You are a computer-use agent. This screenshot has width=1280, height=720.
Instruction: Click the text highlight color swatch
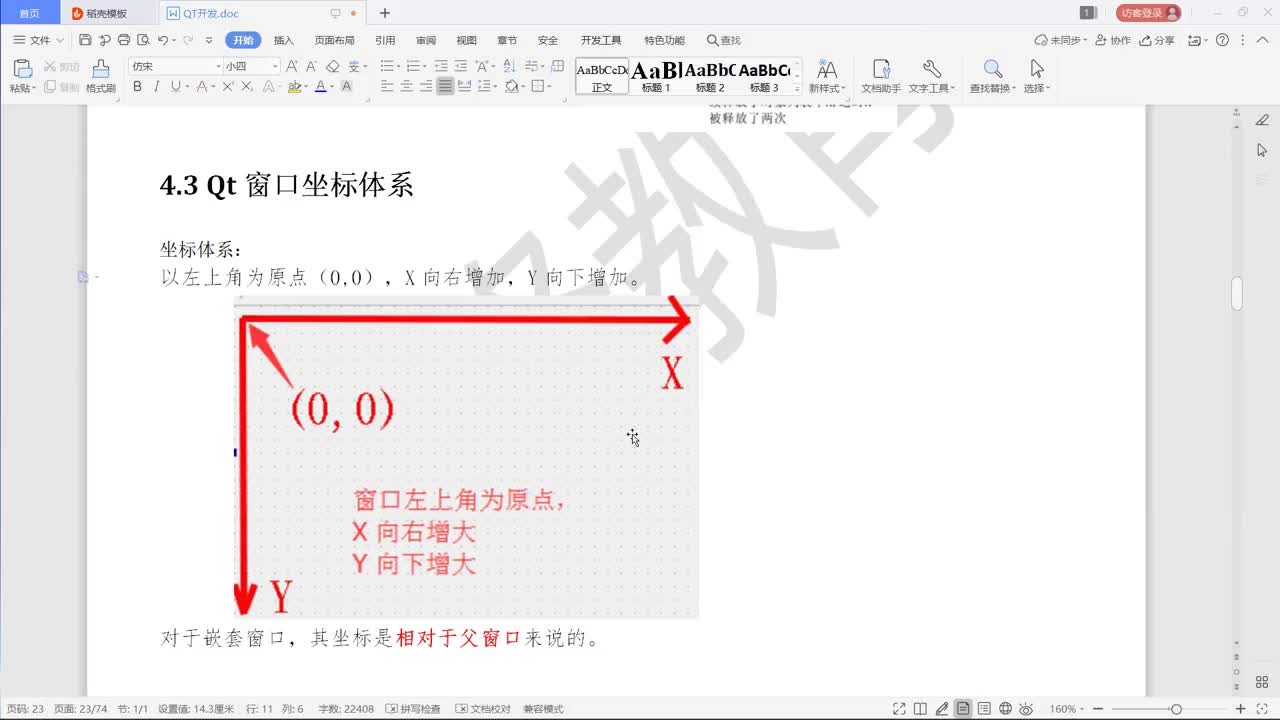(x=294, y=87)
